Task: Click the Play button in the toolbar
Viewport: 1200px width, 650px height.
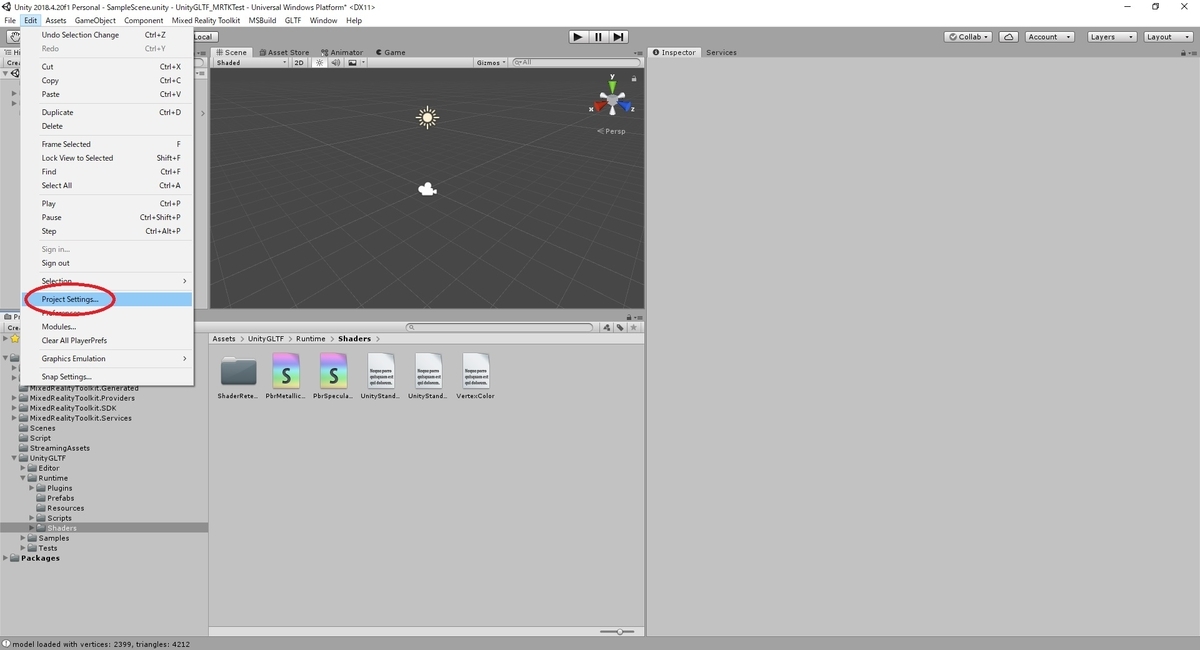Action: coord(578,37)
